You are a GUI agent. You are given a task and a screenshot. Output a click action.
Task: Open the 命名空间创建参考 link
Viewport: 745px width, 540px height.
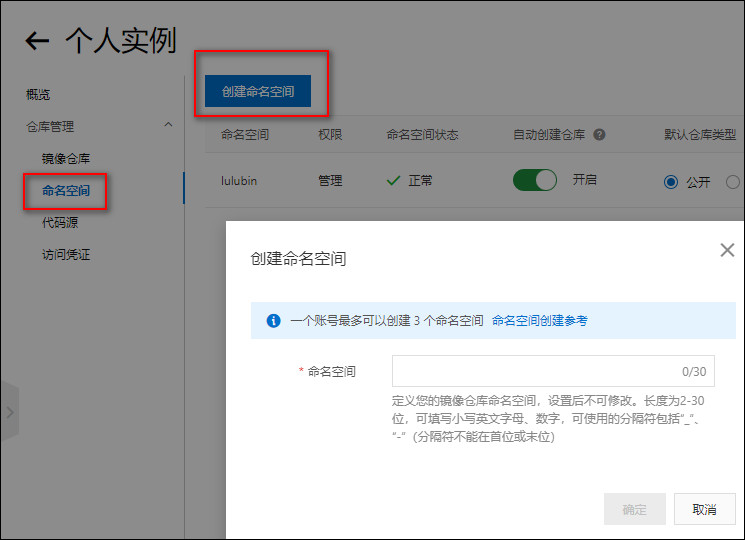pyautogui.click(x=540, y=321)
